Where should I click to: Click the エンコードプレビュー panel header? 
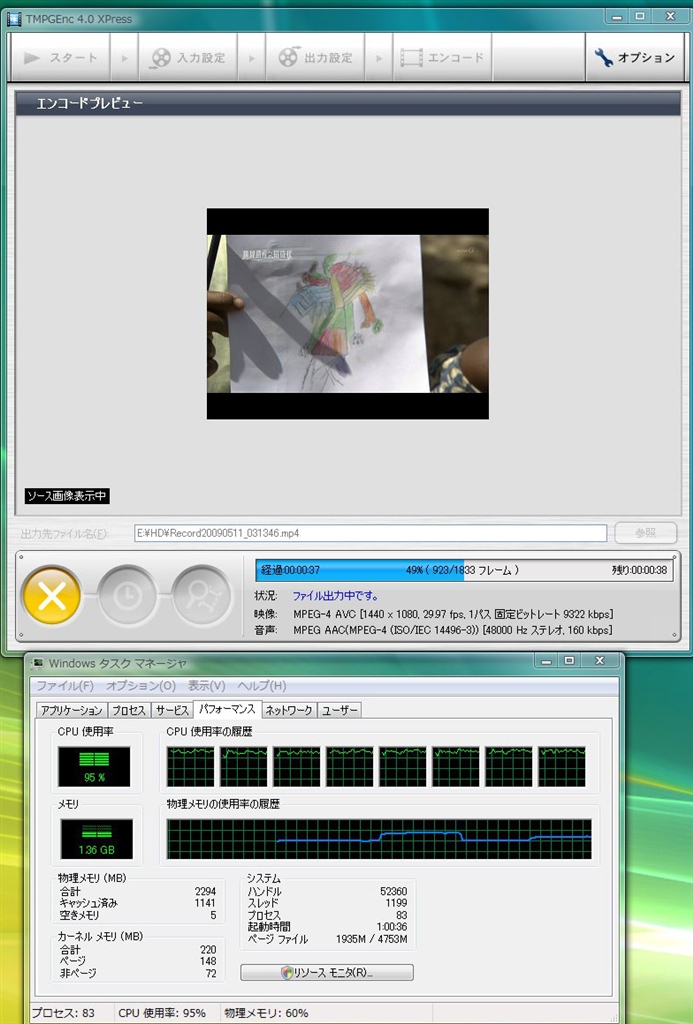[x=347, y=103]
